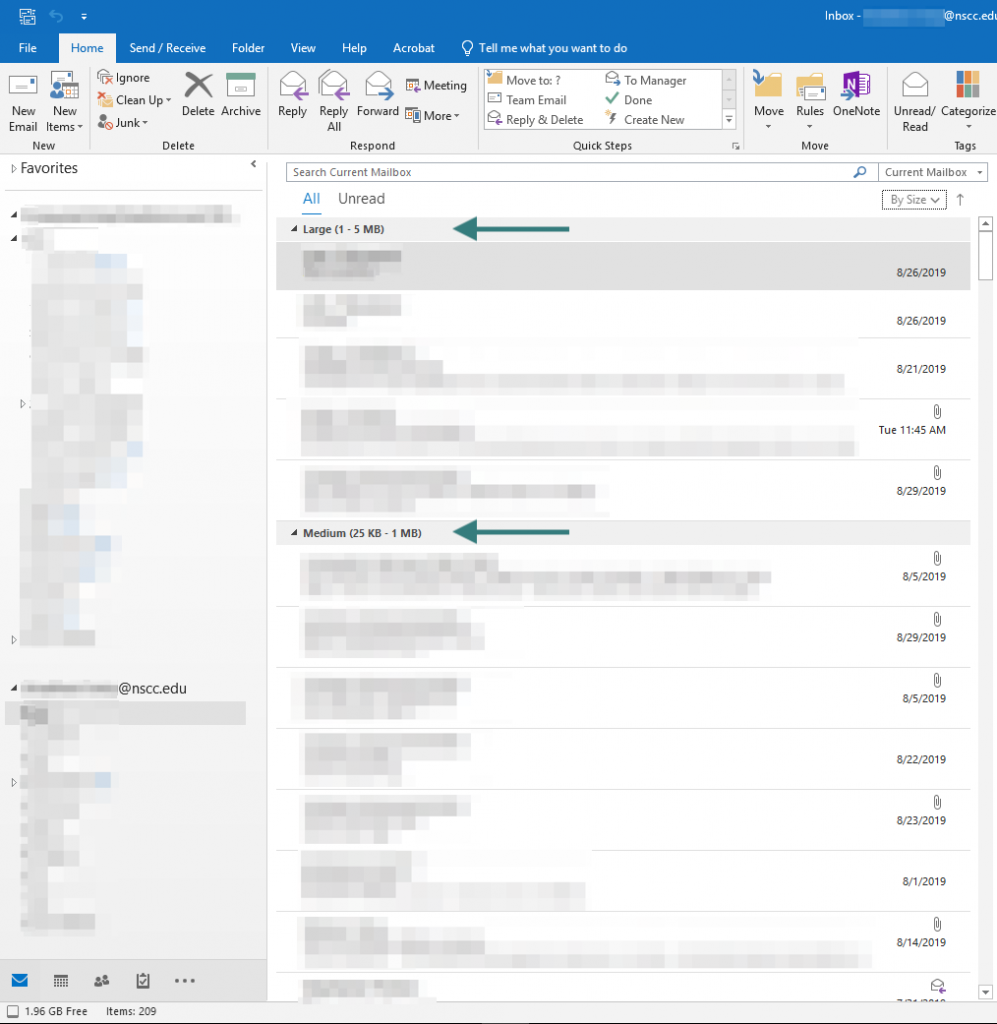This screenshot has width=997, height=1024.
Task: Open the Rules menu
Action: coord(810,102)
